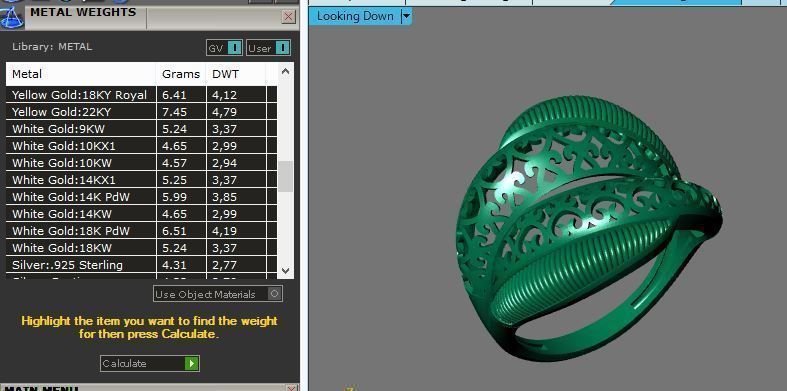787x391 pixels.
Task: Click the metal list scrollbar thumb
Action: coord(286,176)
